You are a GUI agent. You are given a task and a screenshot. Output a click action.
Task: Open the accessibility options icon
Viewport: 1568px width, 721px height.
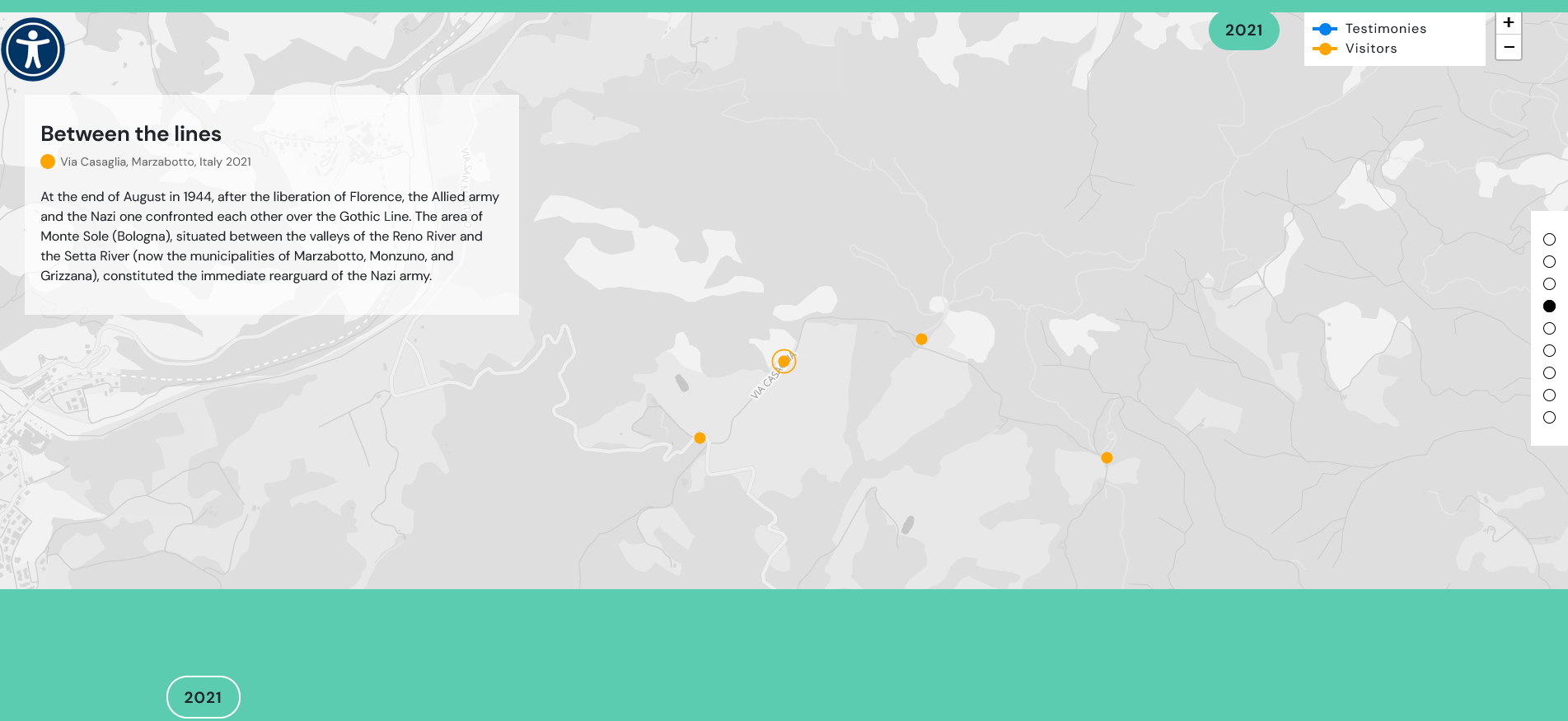33,49
